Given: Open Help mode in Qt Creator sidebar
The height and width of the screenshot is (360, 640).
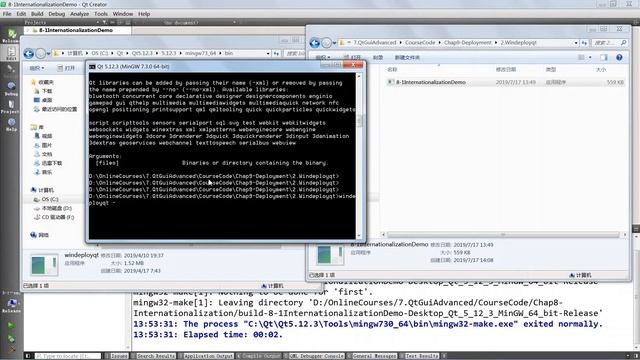Looking at the screenshot, I should click(x=11, y=124).
